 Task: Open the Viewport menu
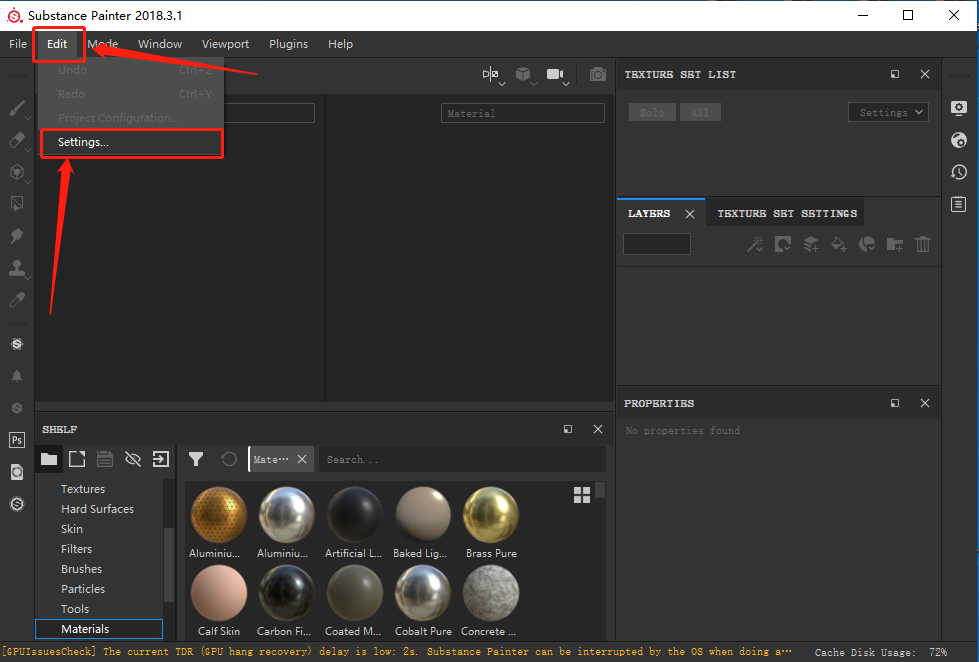coord(225,44)
